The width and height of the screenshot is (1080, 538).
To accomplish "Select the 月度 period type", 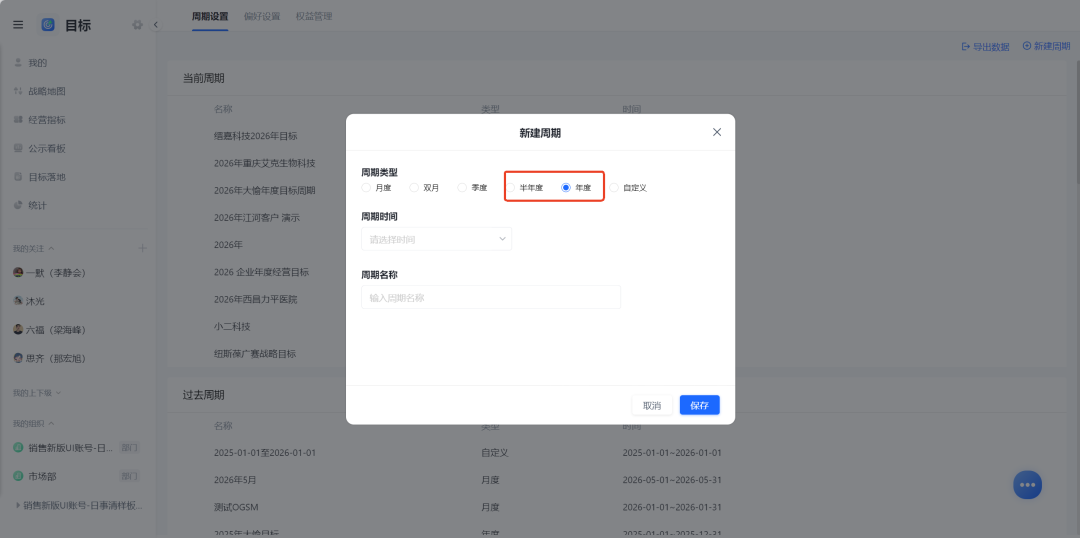I will pos(366,187).
